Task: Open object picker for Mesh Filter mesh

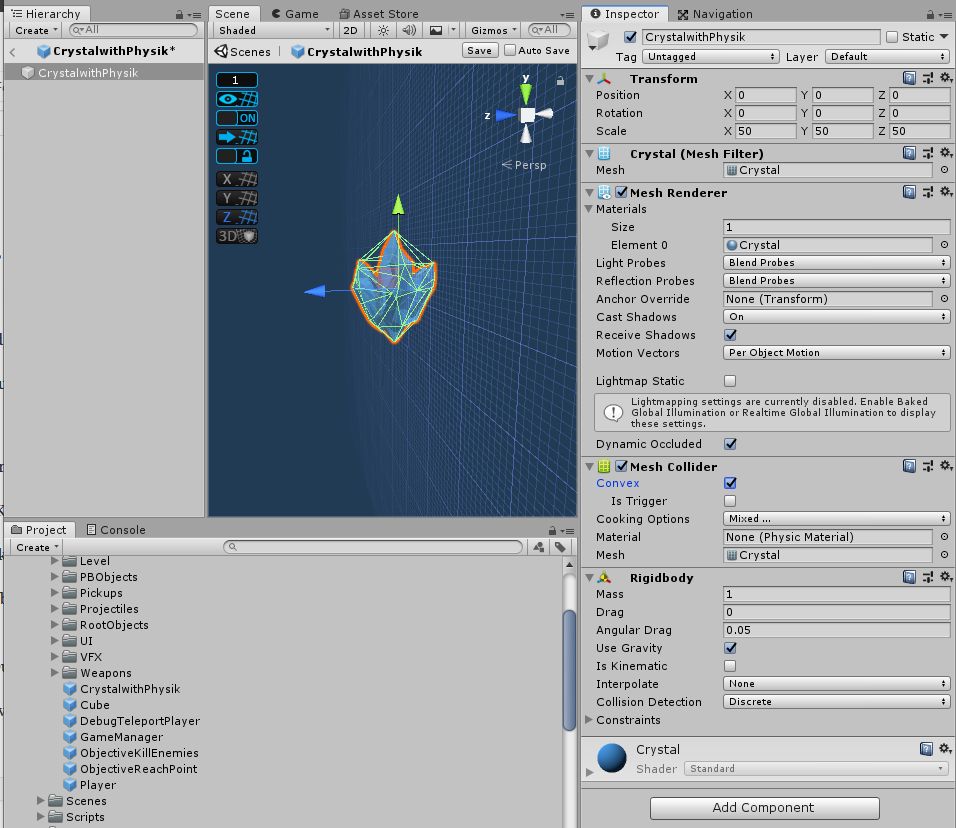Action: pos(944,170)
